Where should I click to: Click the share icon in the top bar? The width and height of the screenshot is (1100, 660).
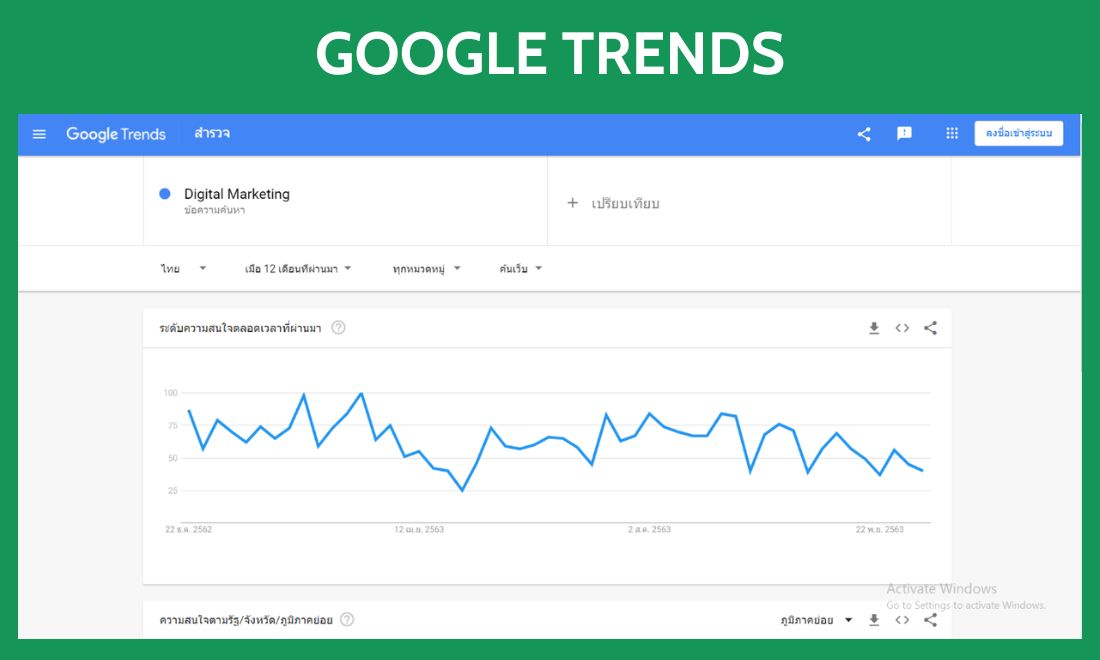pyautogui.click(x=863, y=133)
